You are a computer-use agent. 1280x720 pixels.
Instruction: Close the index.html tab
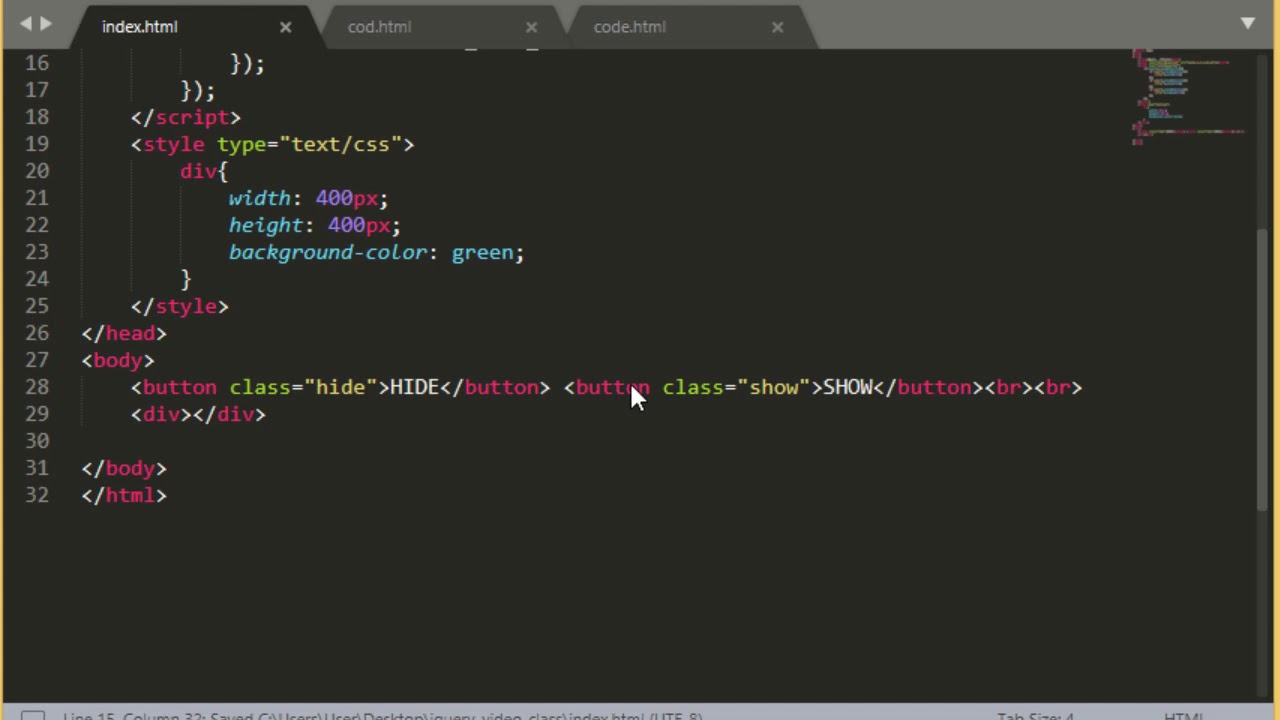click(x=286, y=27)
